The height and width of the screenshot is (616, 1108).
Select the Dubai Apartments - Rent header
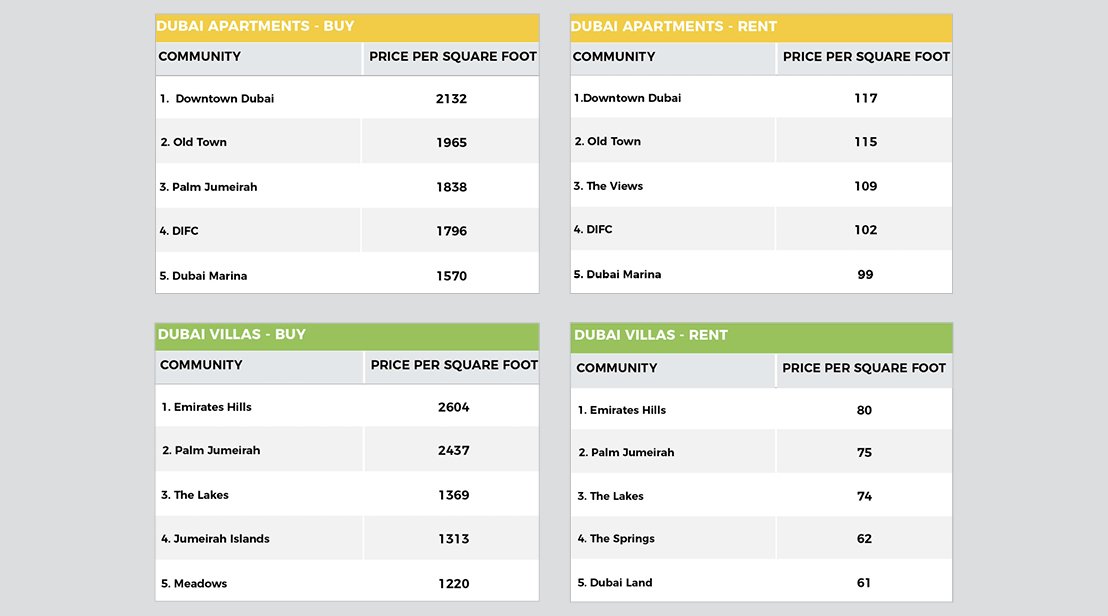tap(761, 27)
